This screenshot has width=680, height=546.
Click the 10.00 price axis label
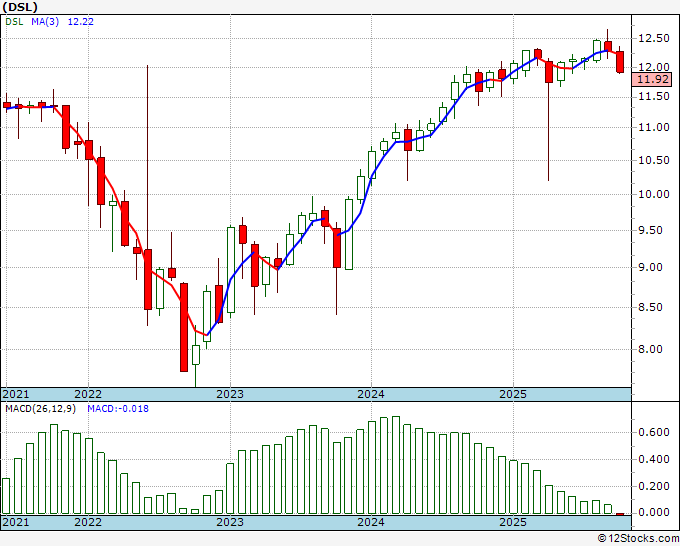pyautogui.click(x=654, y=194)
